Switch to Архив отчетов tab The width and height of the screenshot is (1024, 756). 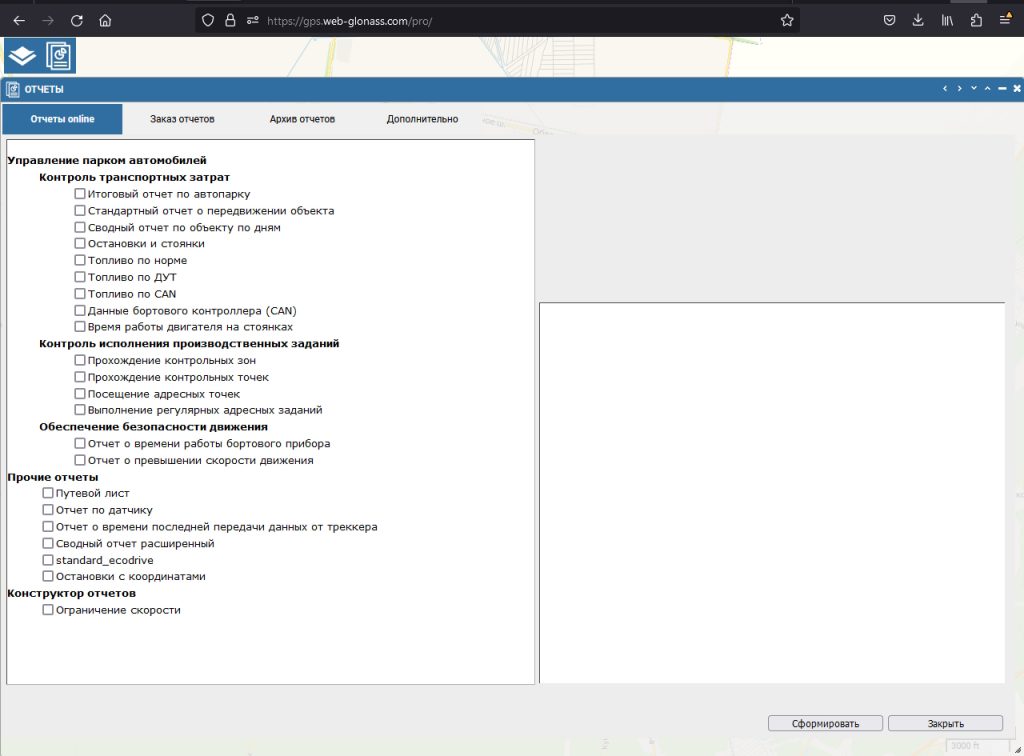[x=302, y=119]
